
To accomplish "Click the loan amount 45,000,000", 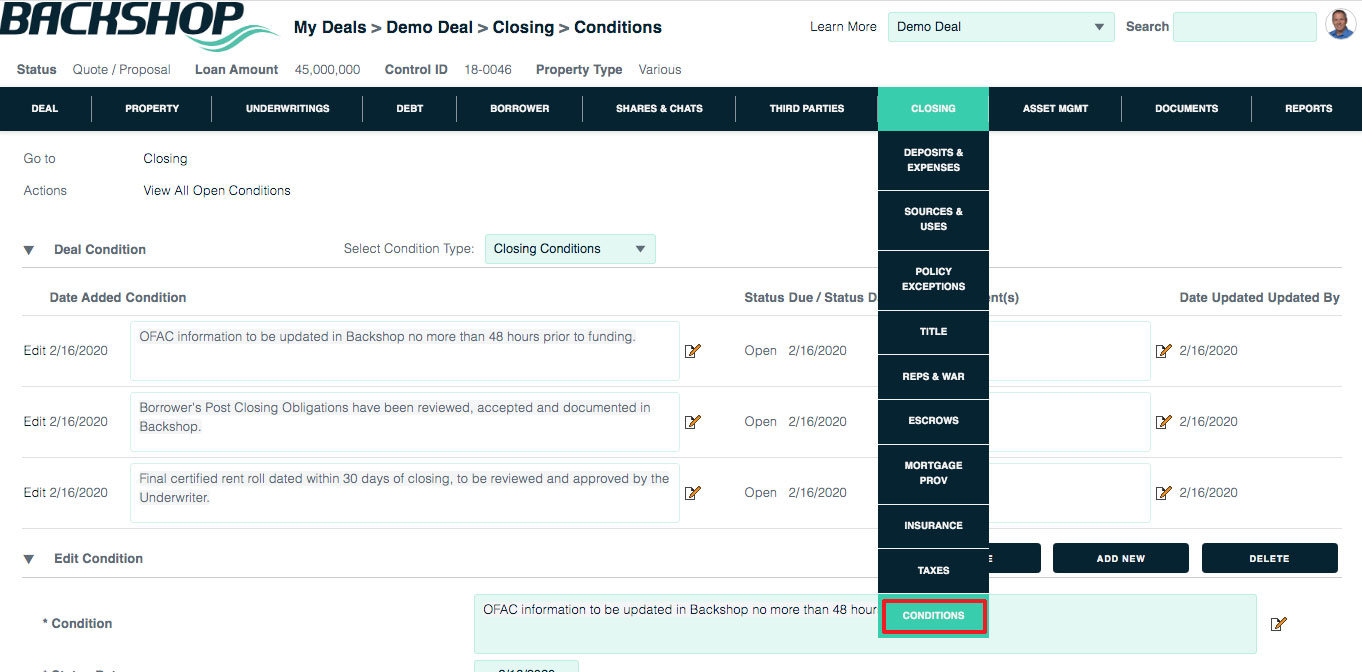I will (x=328, y=70).
